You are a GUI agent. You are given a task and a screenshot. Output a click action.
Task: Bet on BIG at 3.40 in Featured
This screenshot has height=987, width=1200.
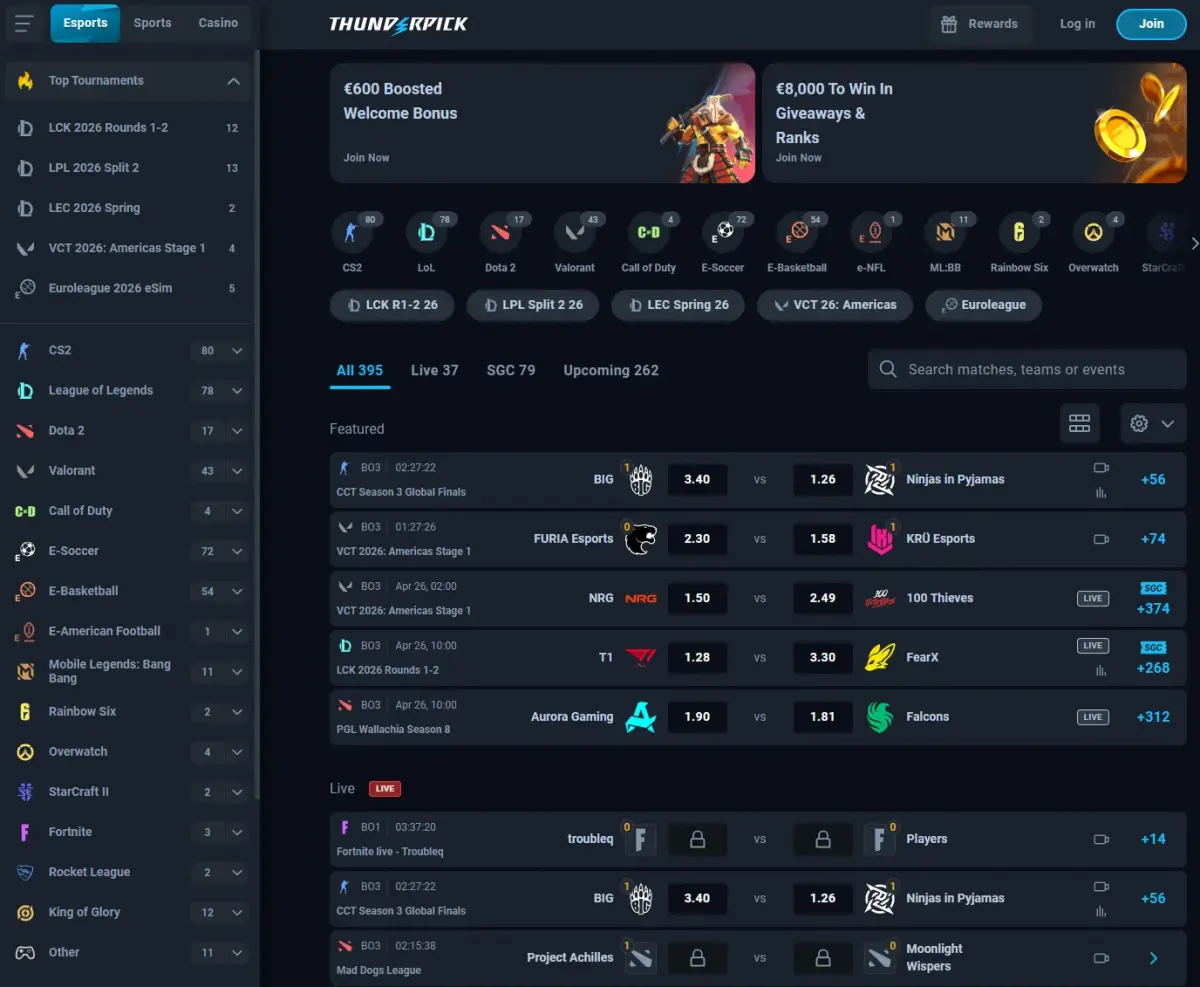point(697,480)
